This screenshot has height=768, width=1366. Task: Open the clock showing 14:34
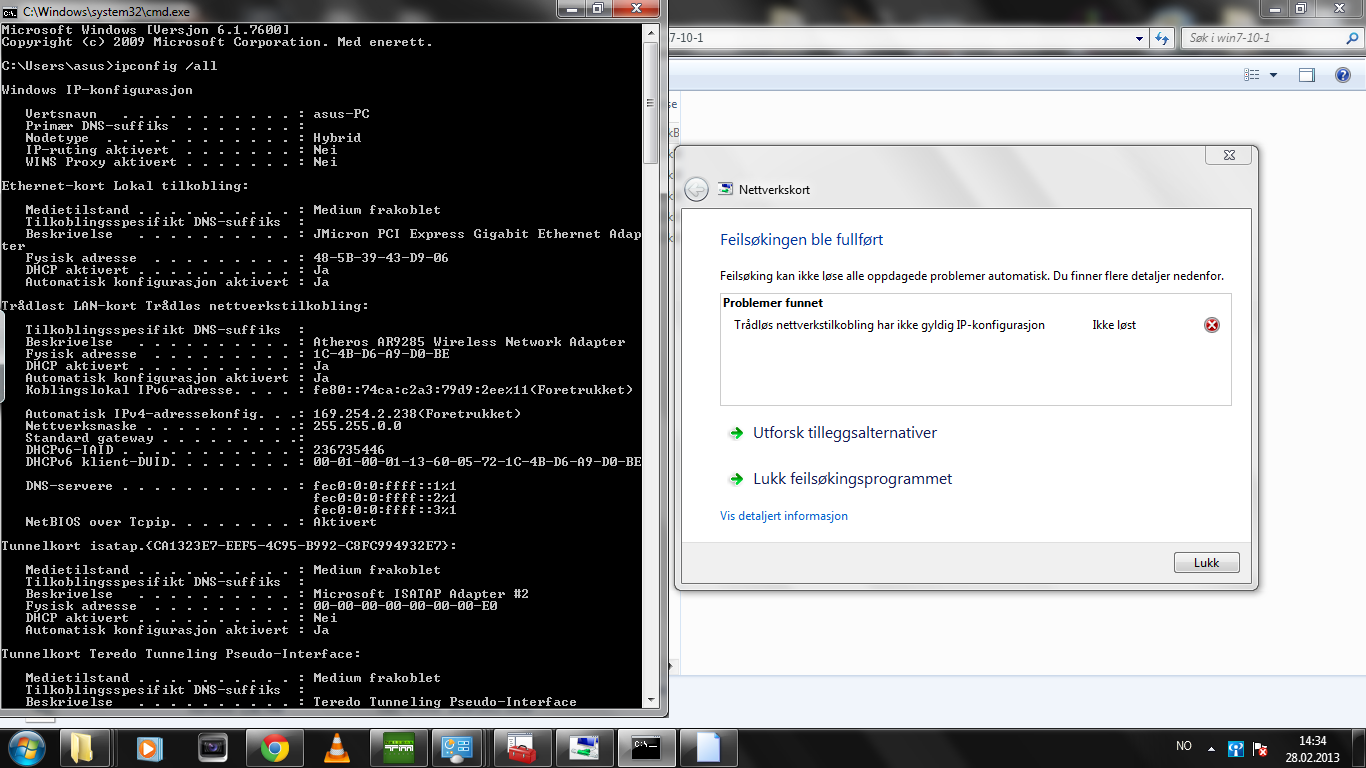coord(1312,747)
